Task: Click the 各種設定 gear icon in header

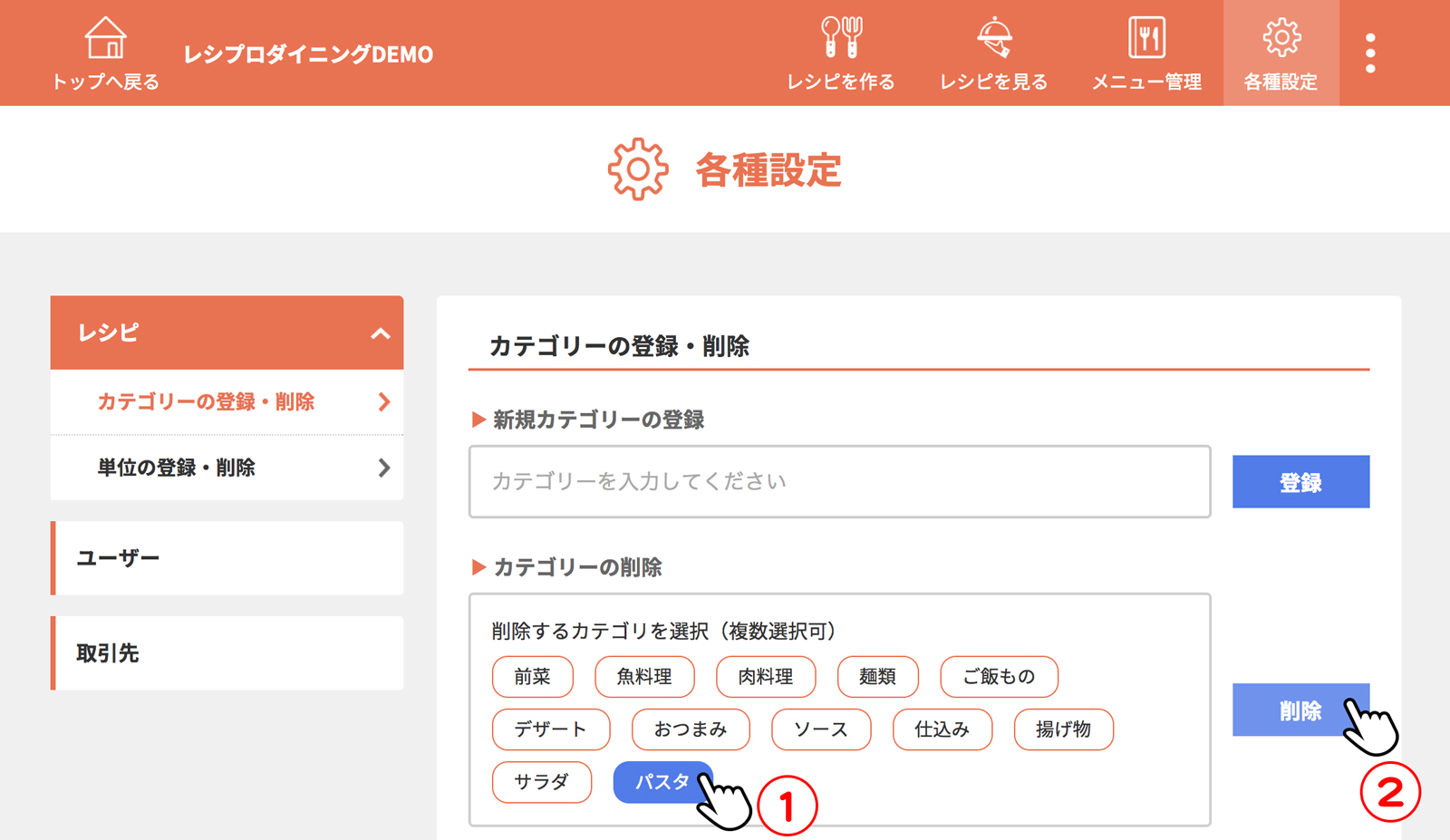Action: pyautogui.click(x=1281, y=38)
